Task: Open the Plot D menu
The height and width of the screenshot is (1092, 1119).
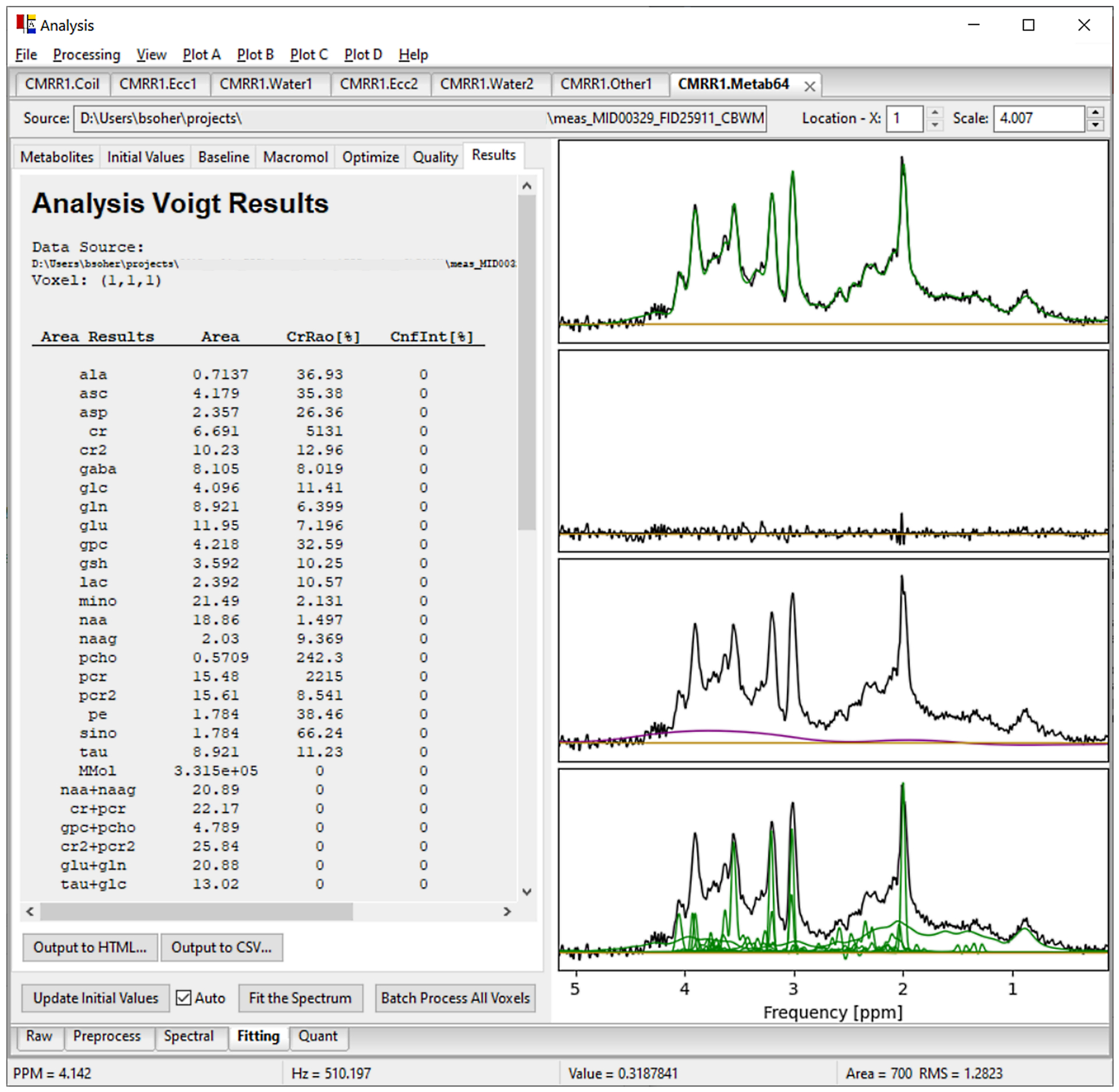Action: pos(363,55)
